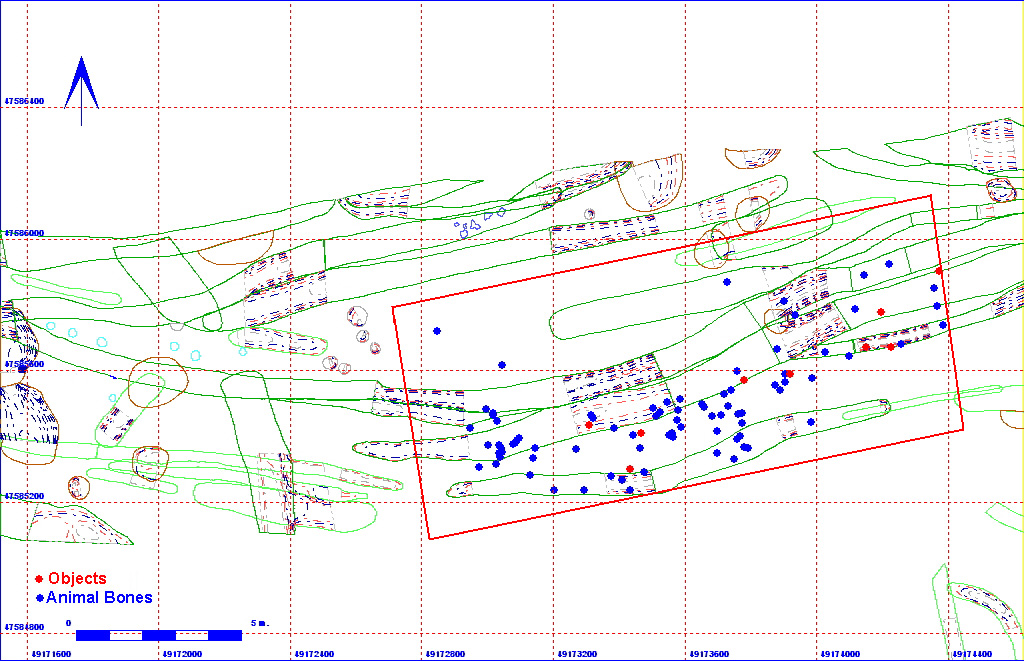Screen dimensions: 1024x661
Task: Click the 47585200 northing label
Action: click(24, 496)
